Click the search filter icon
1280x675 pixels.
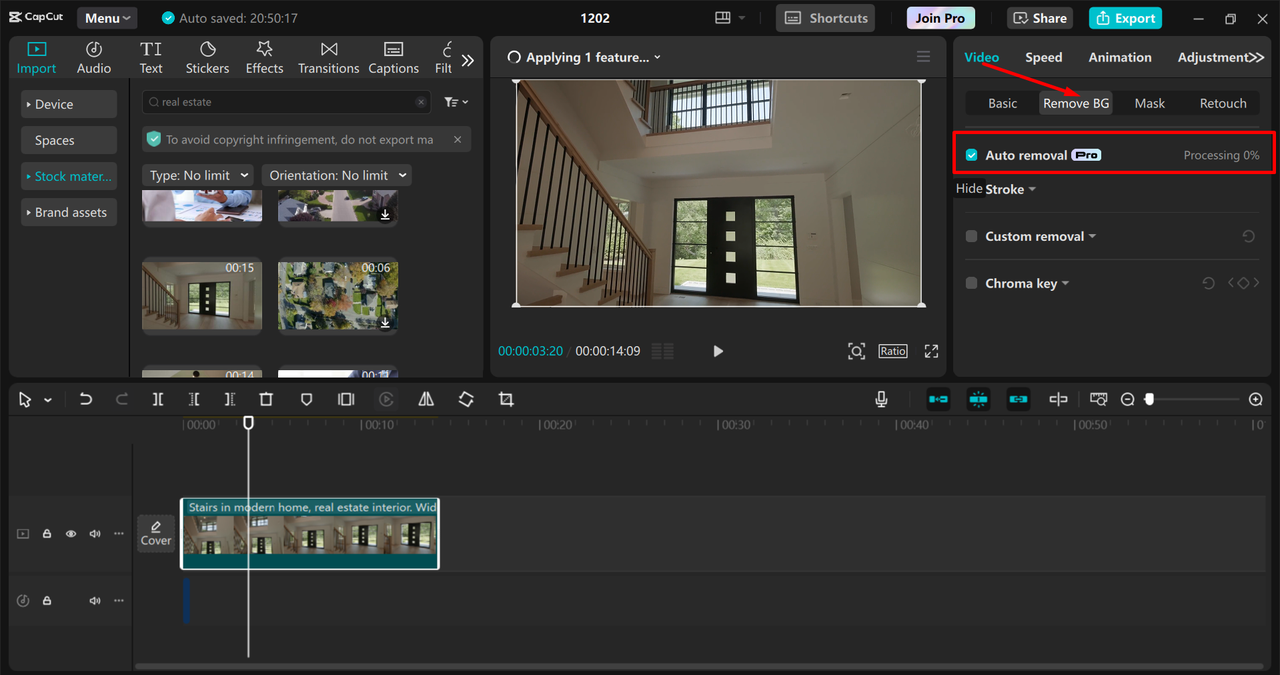(455, 102)
